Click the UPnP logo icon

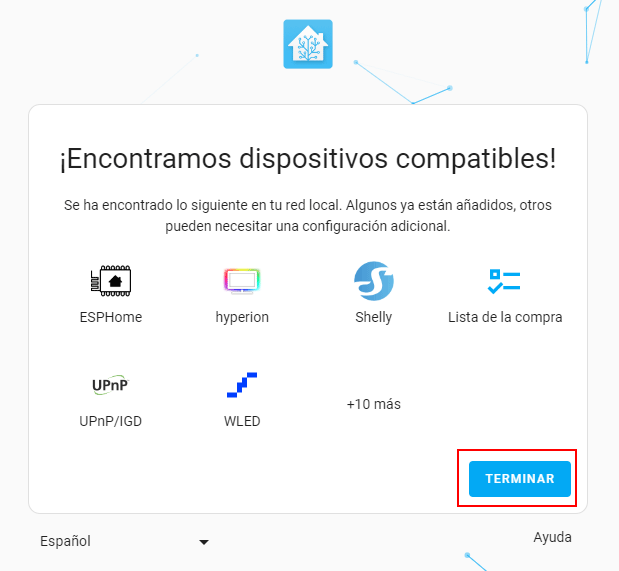(x=111, y=385)
